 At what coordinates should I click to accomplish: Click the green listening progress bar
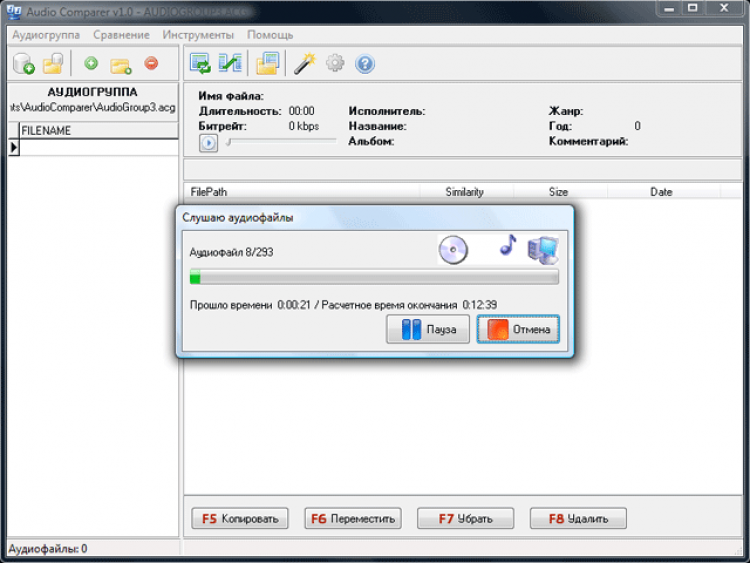[374, 277]
